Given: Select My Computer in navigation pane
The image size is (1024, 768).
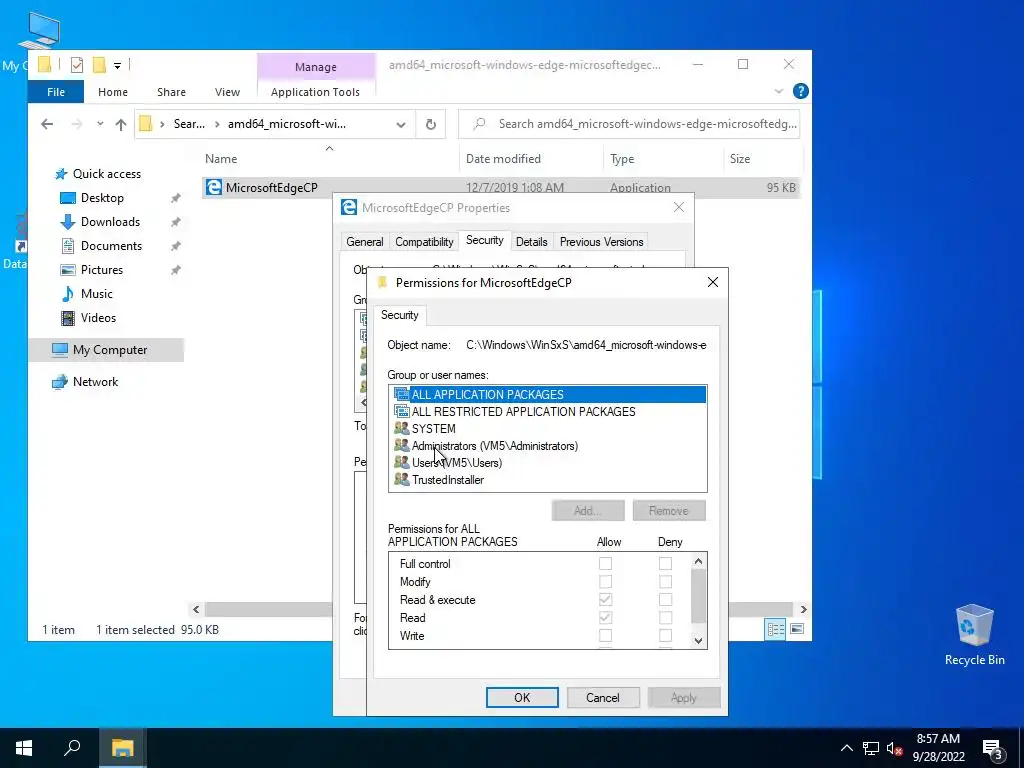Looking at the screenshot, I should tap(107, 350).
